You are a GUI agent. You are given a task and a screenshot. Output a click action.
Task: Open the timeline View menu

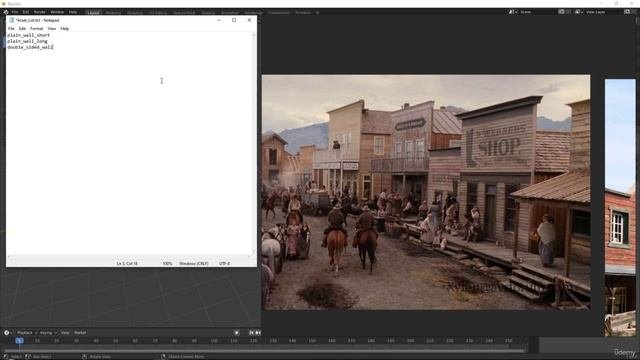[65, 333]
